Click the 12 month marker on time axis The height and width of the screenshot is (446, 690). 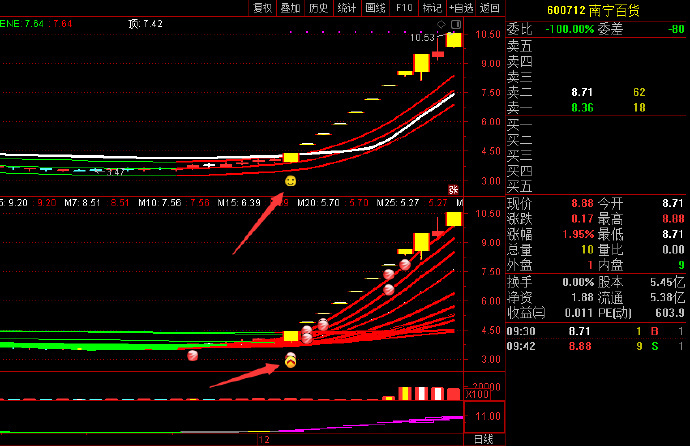tap(264, 439)
